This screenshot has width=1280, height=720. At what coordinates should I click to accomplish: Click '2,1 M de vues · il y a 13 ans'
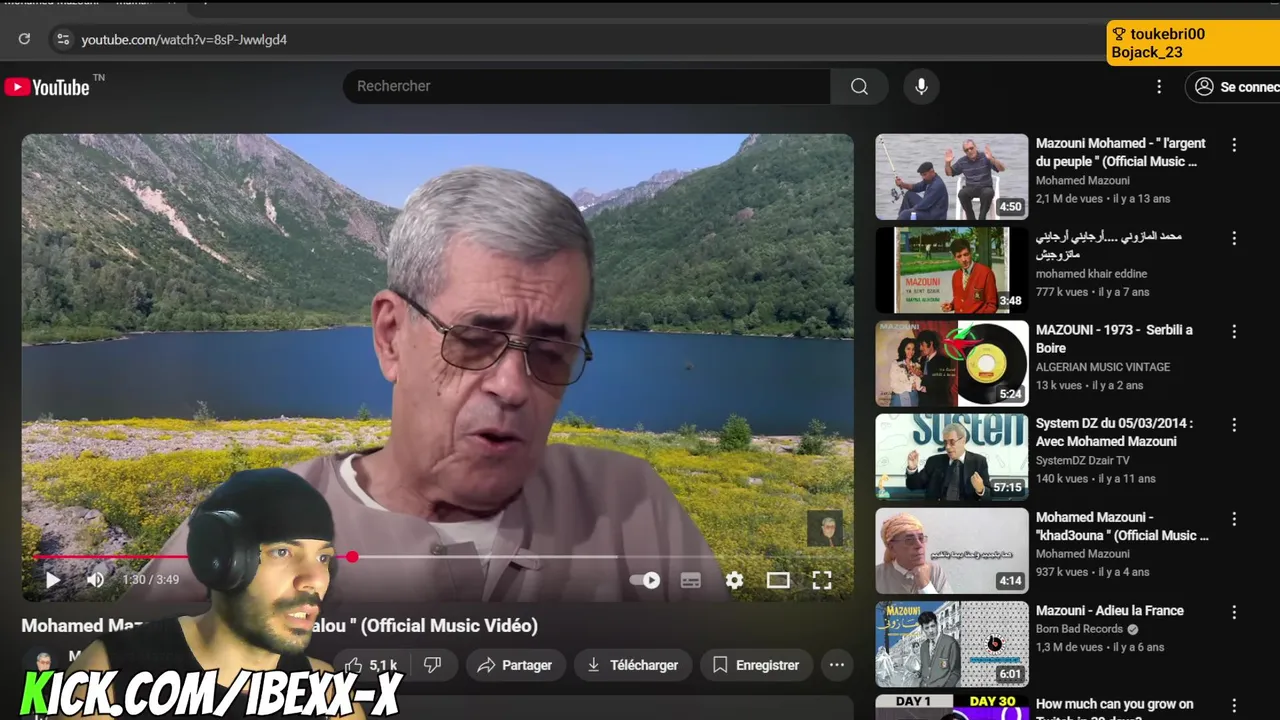pyautogui.click(x=1103, y=199)
